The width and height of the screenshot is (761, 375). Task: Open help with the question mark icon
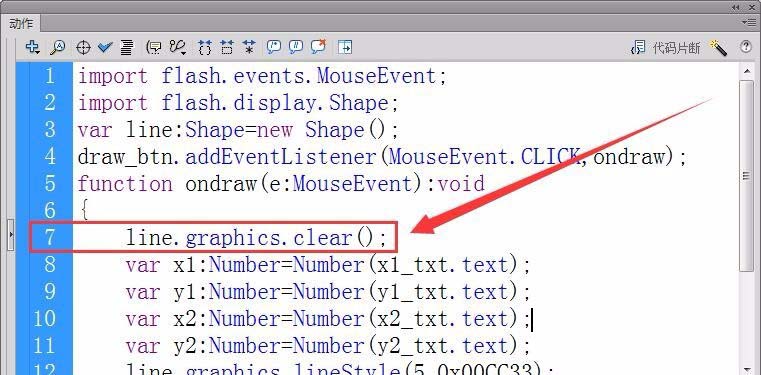(x=745, y=47)
